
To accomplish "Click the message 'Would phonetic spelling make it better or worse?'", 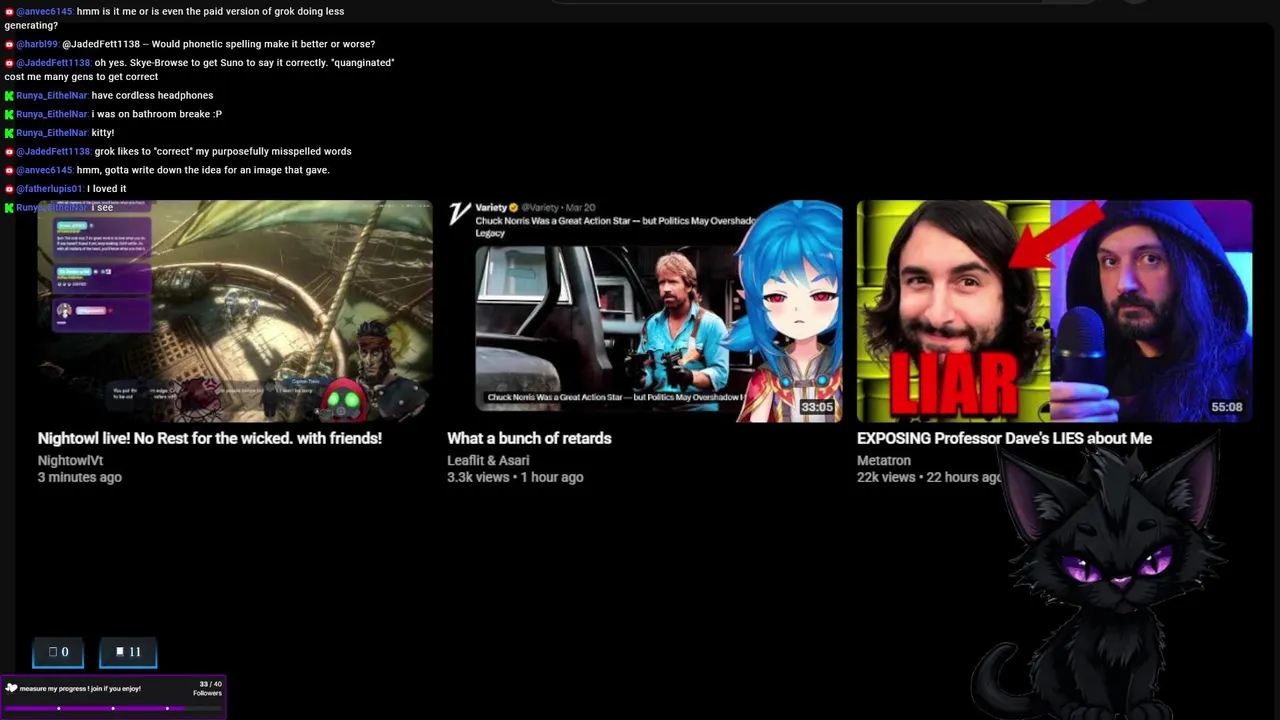I will pos(263,44).
